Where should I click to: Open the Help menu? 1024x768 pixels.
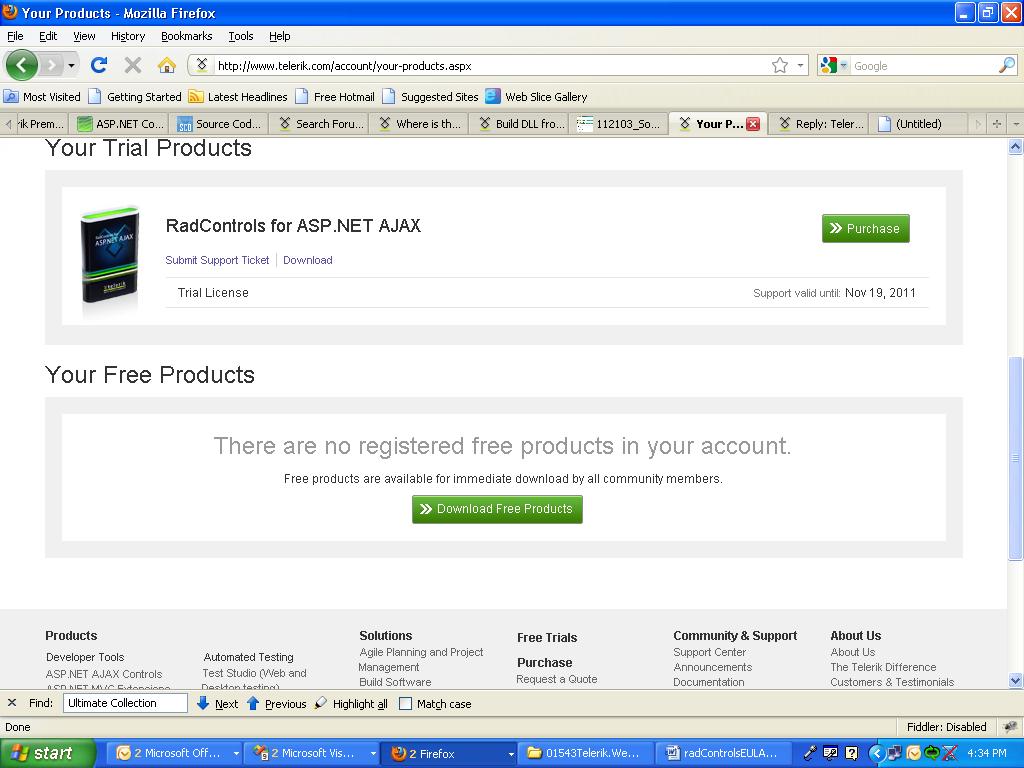point(280,36)
